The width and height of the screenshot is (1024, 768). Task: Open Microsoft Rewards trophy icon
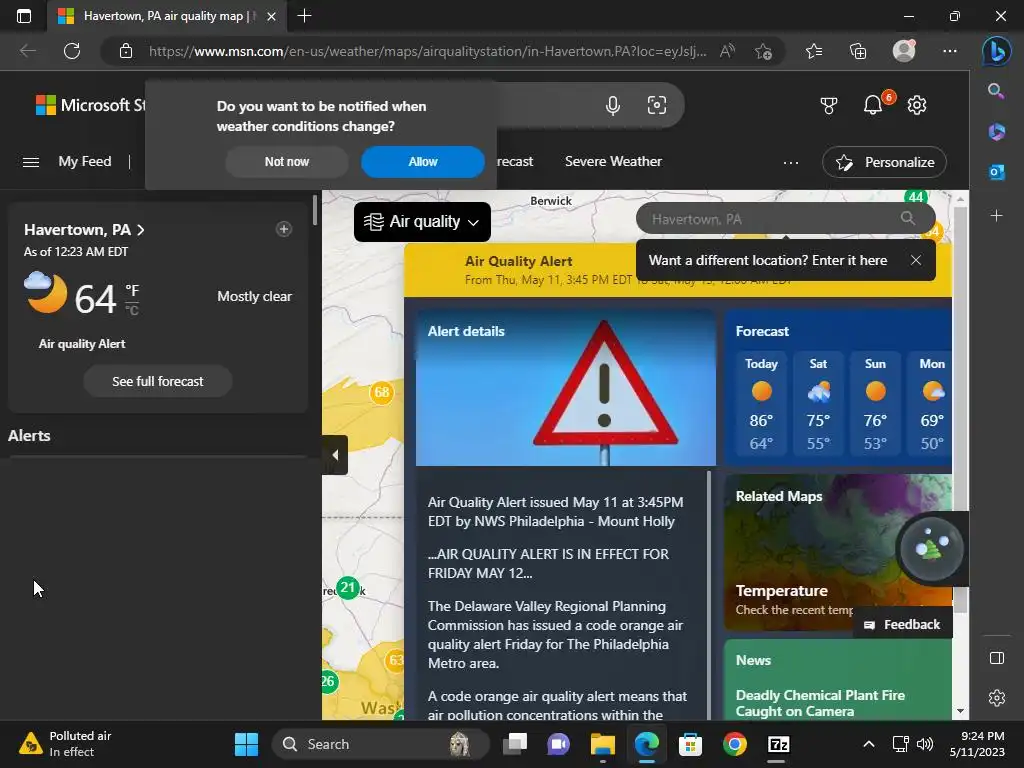829,105
